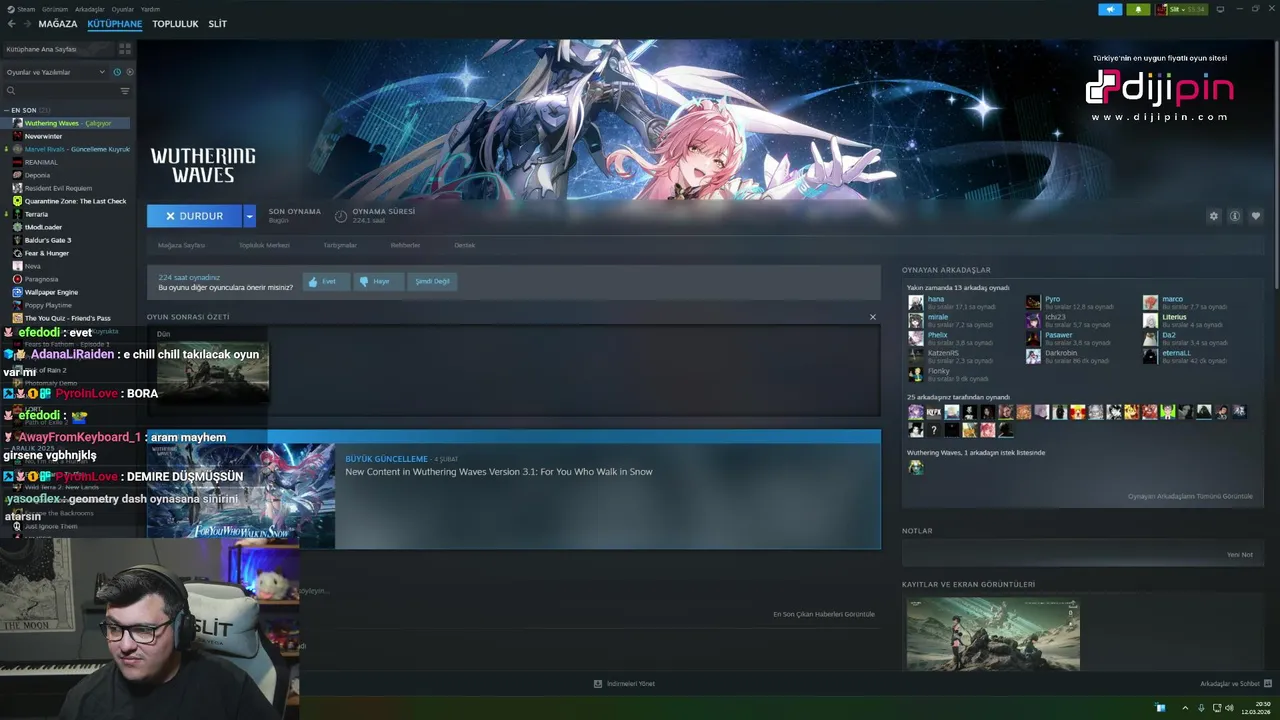Screen dimensions: 1280x720
Task: Toggle ready-to-play filter icon
Action: point(129,72)
